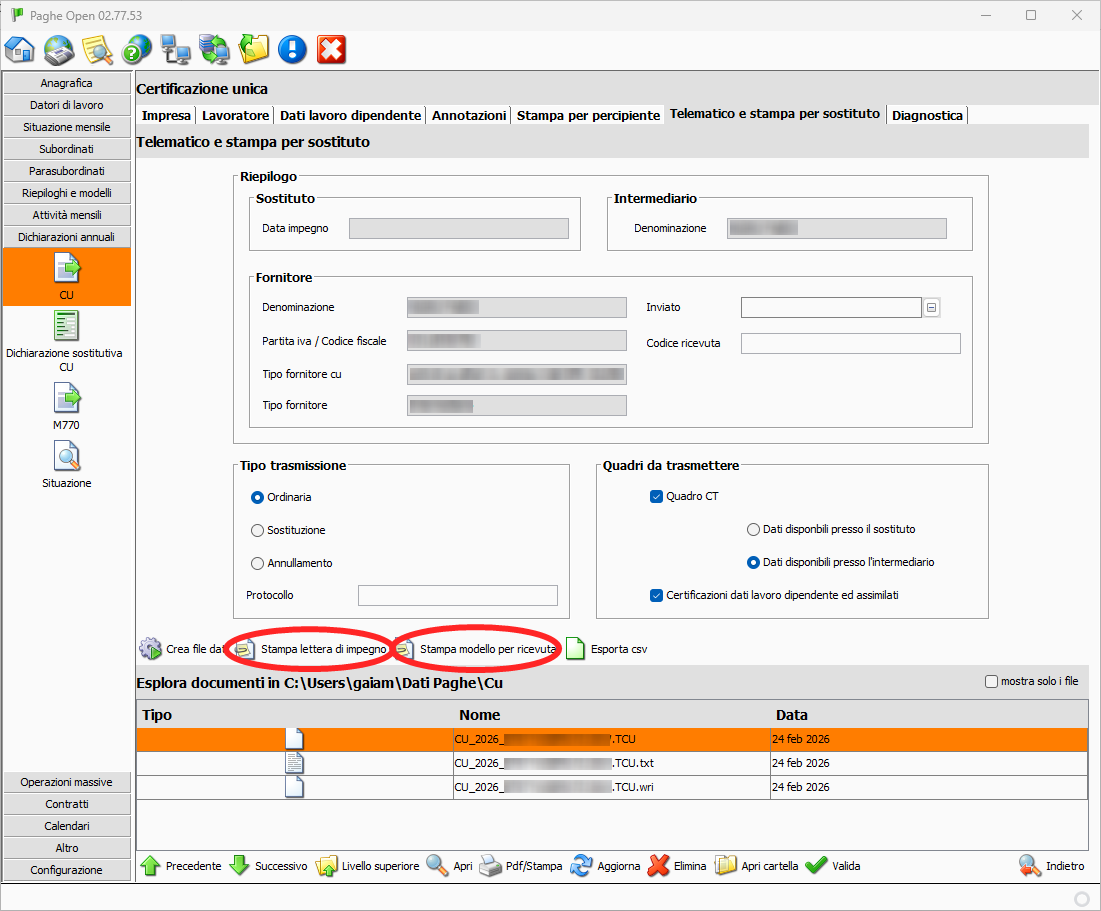Click the Crea file dati gear icon

click(x=151, y=649)
